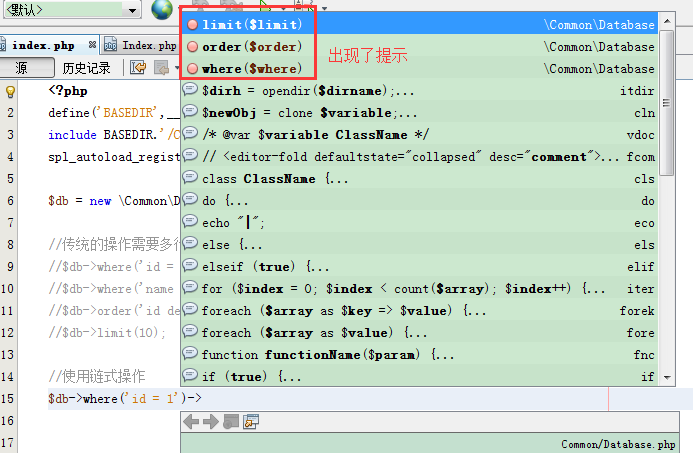Screen dimensions: 693x453
Task: Switch to the index.php editor tab
Action: (43, 45)
